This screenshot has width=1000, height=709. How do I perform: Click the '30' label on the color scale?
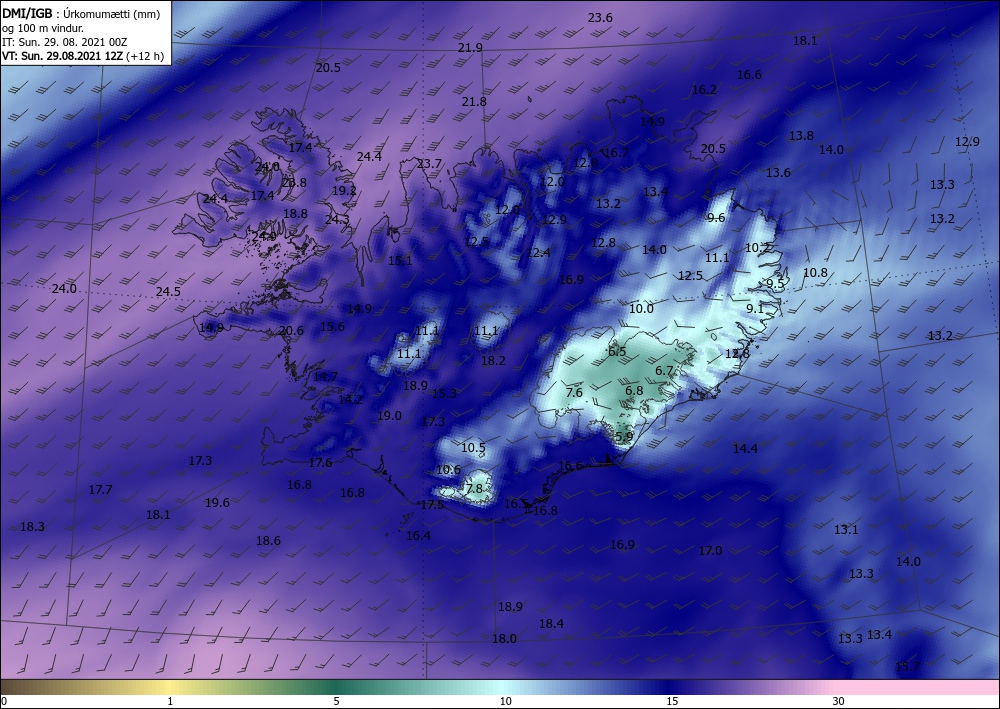[x=839, y=701]
